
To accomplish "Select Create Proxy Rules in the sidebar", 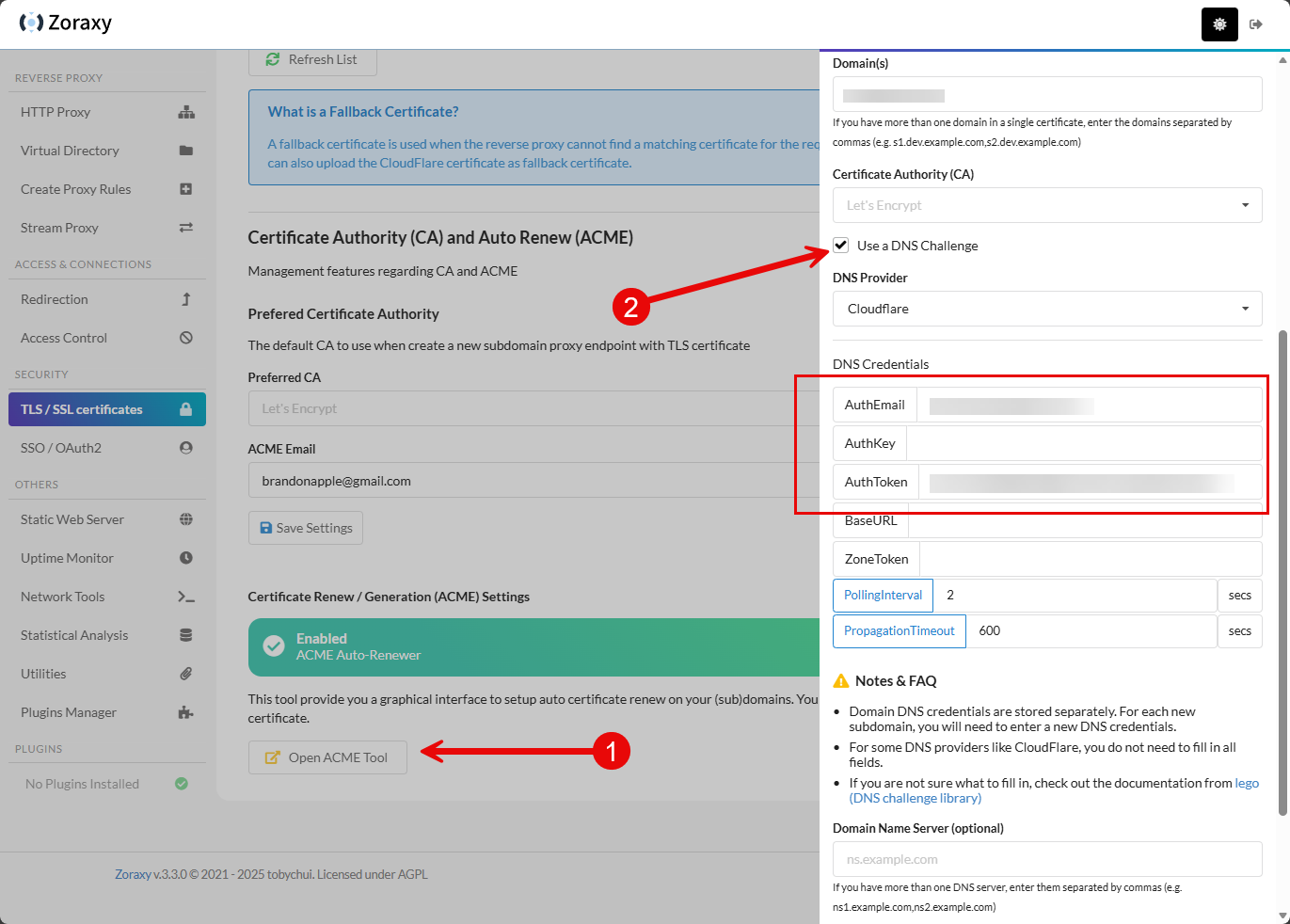I will coord(107,189).
